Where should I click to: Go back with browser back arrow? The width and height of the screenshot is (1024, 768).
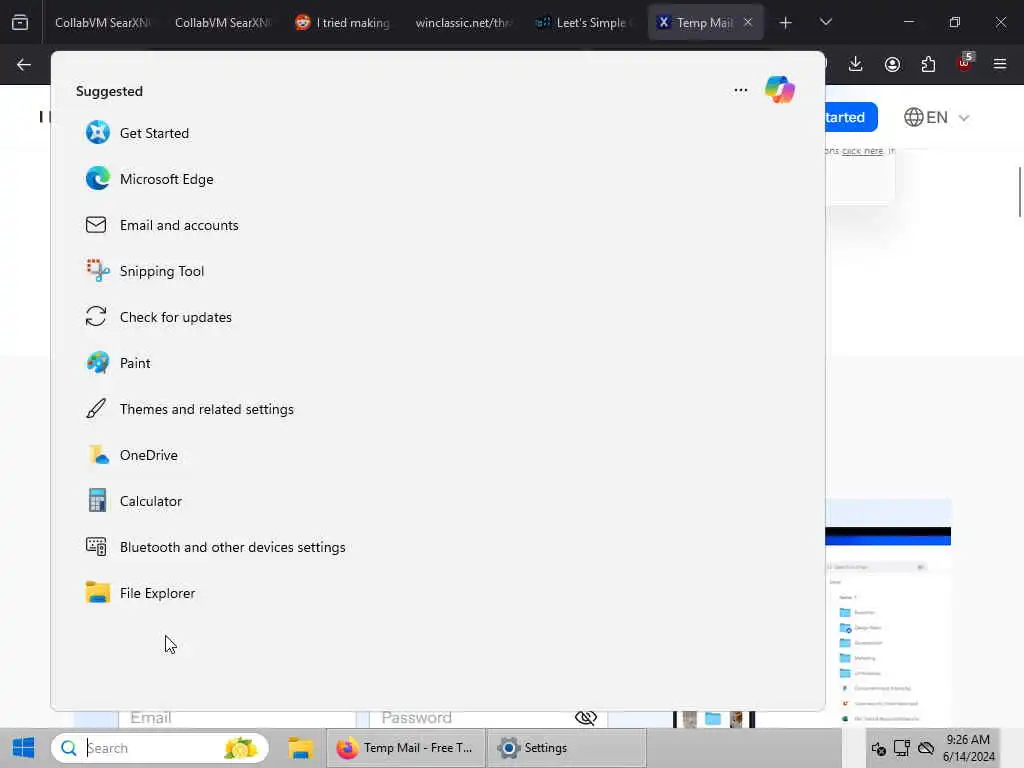point(24,64)
